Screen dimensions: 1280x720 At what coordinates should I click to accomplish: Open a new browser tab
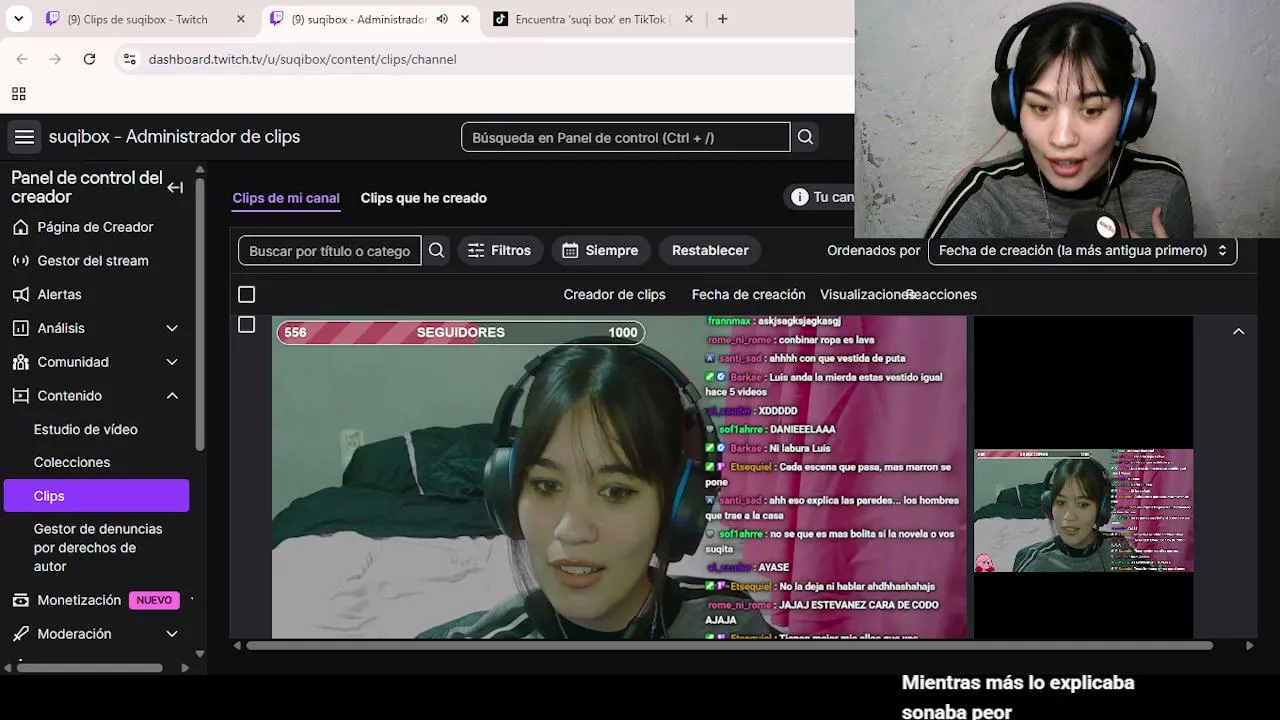[x=723, y=19]
